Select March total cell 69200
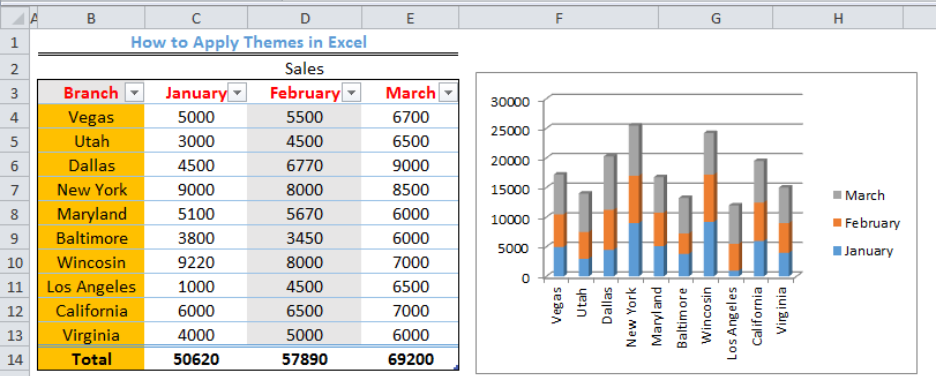Screen dimensions: 938x379 (410, 359)
